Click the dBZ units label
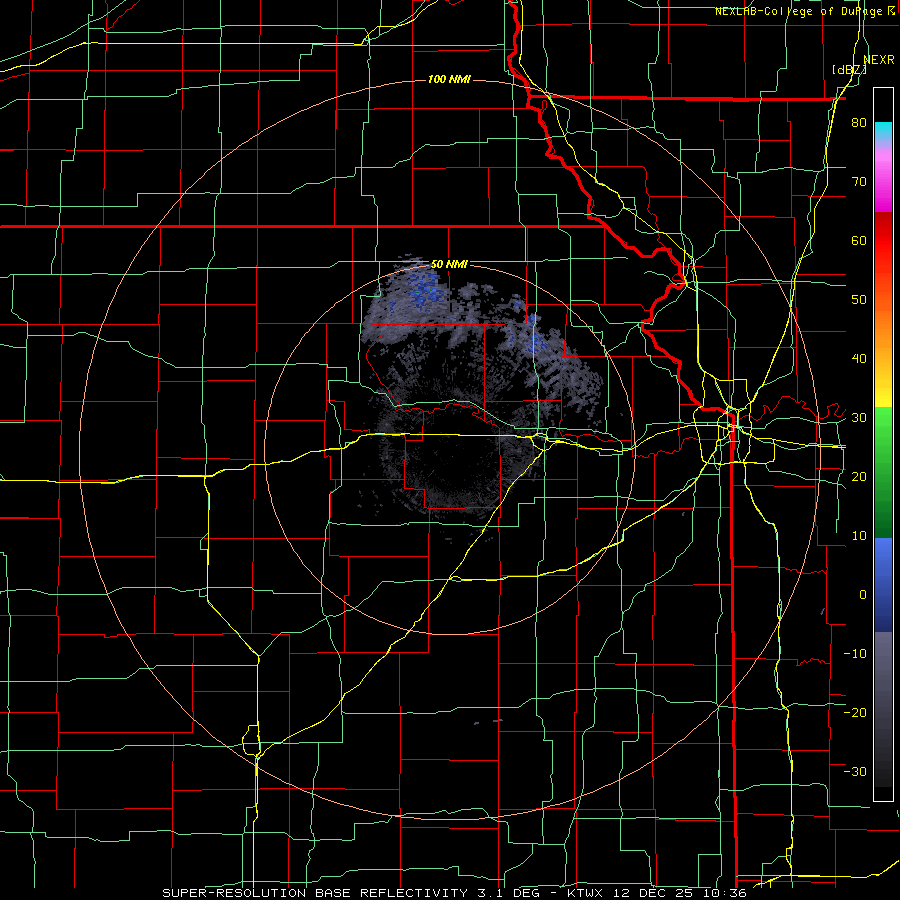 849,69
